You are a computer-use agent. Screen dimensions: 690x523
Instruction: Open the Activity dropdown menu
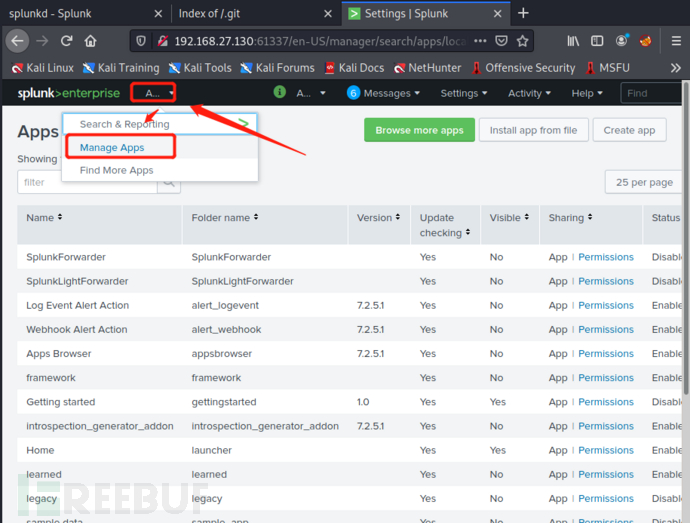pyautogui.click(x=529, y=93)
